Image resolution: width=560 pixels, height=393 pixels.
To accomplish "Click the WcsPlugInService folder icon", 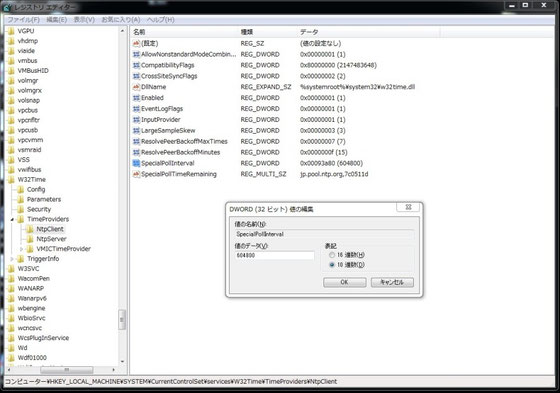I will pyautogui.click(x=11, y=338).
